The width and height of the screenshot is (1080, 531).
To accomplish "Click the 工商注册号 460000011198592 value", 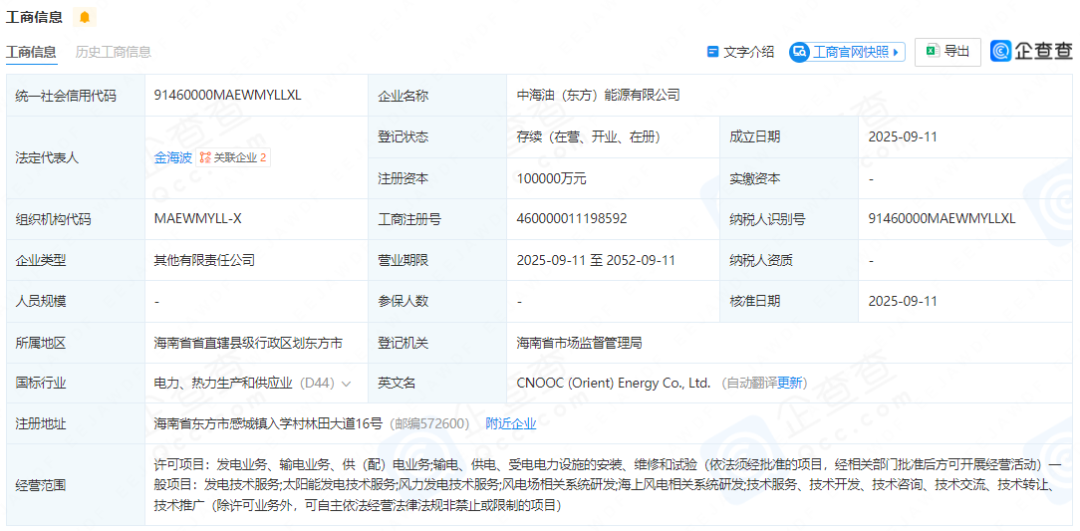I will 572,218.
